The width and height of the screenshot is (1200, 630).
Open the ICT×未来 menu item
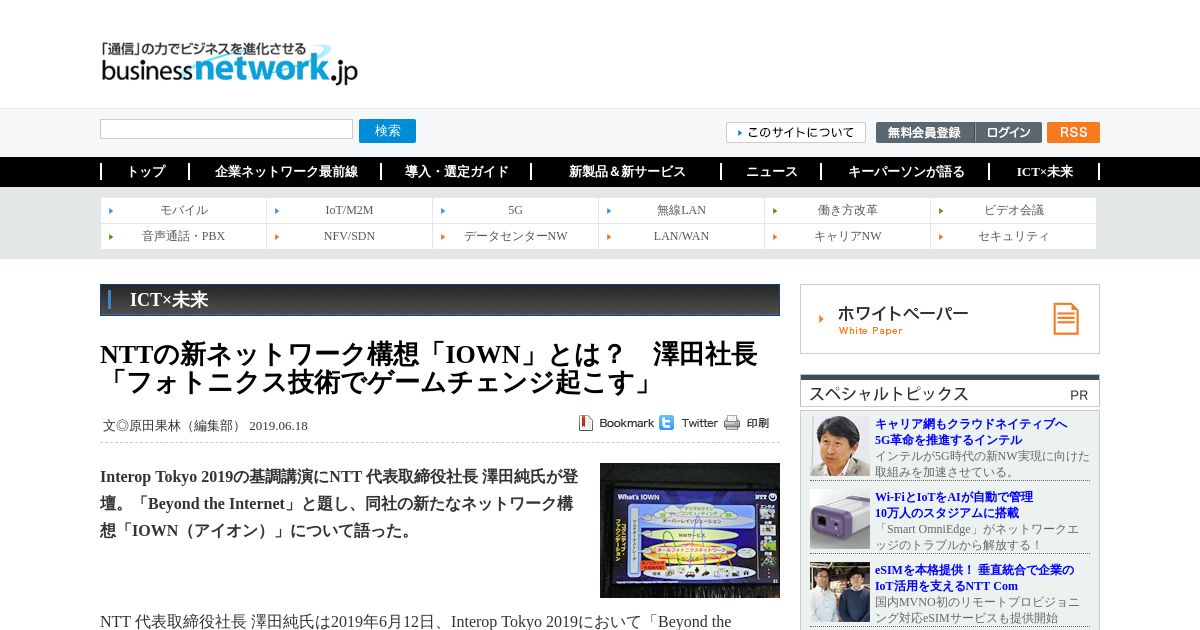coord(1045,172)
